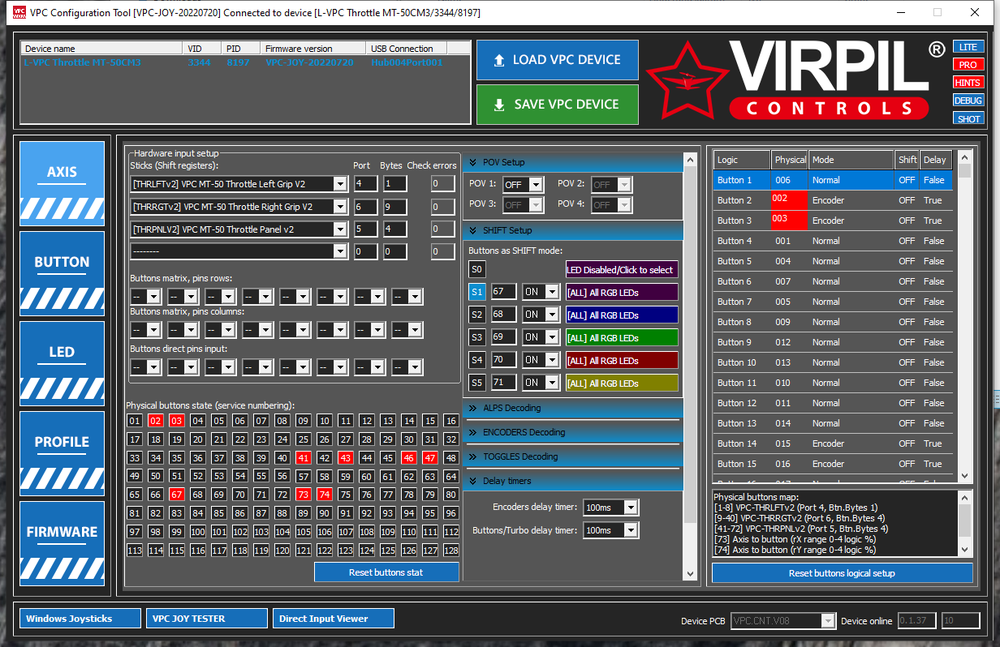This screenshot has width=1000, height=647.
Task: Click the Virpil star logo
Action: [x=687, y=80]
